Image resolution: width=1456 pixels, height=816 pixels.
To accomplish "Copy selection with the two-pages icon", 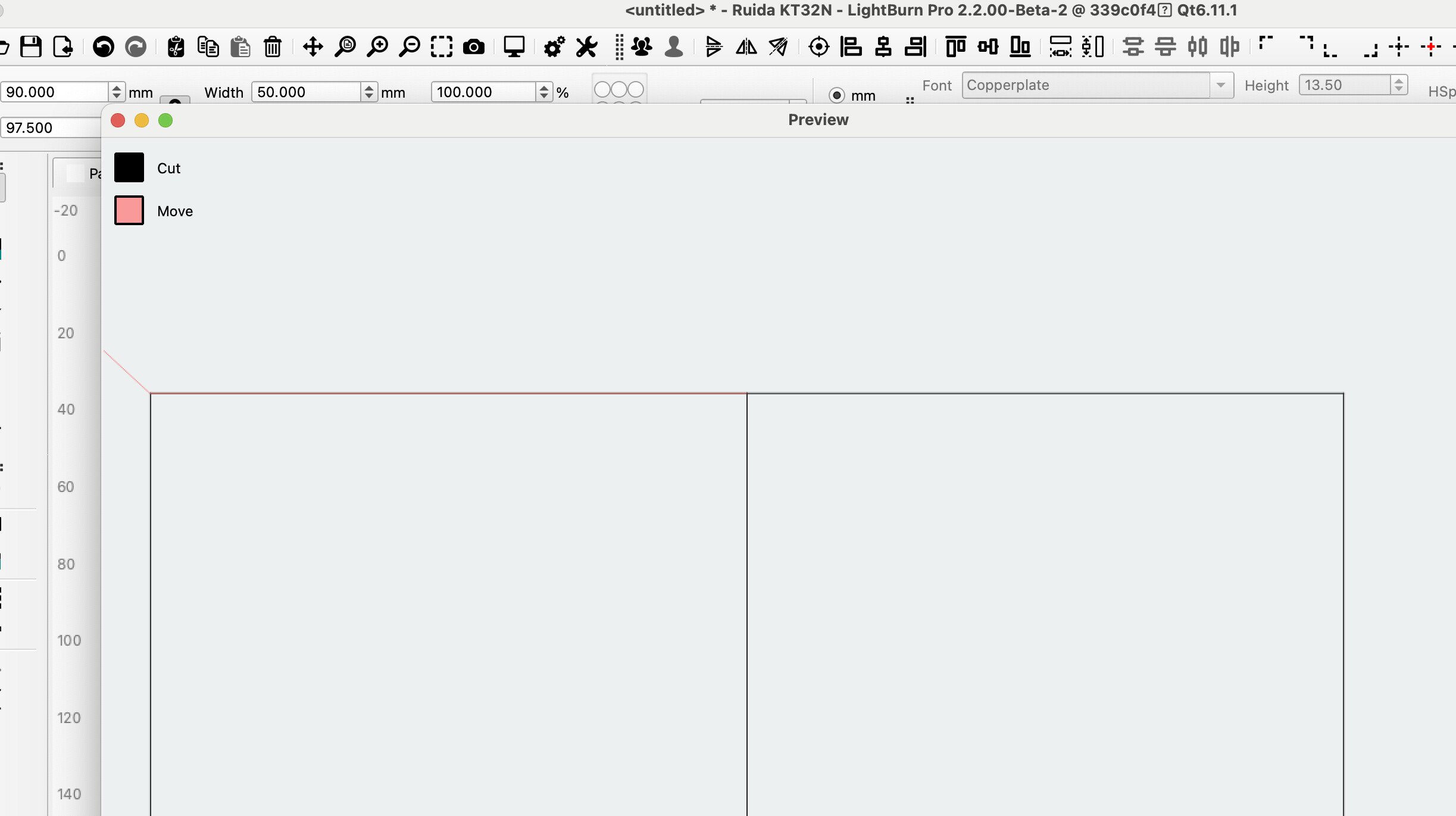I will (208, 46).
